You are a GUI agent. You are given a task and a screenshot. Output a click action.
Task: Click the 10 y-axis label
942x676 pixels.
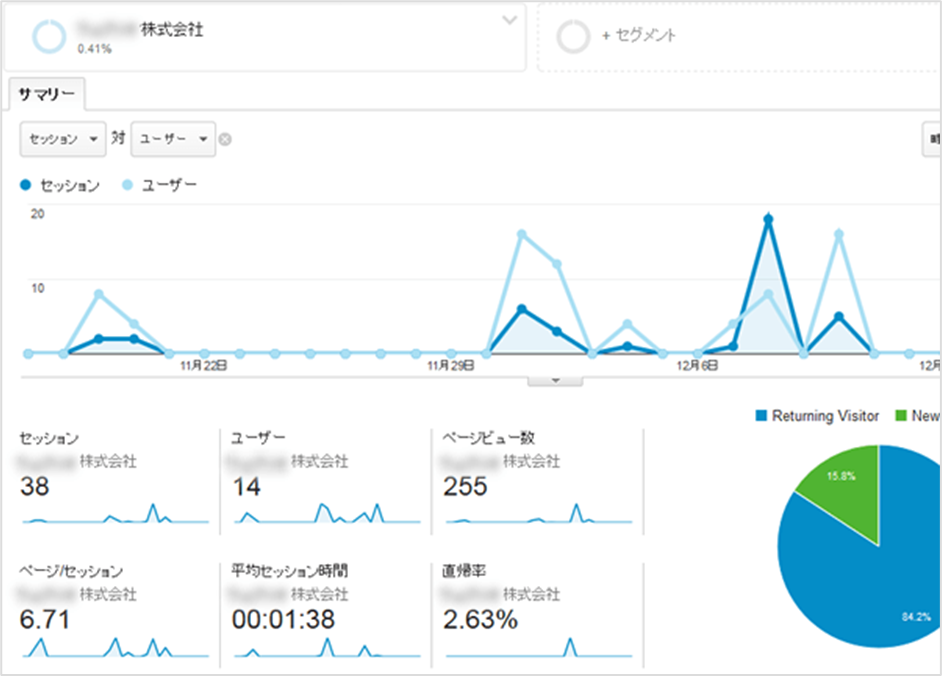(38, 288)
